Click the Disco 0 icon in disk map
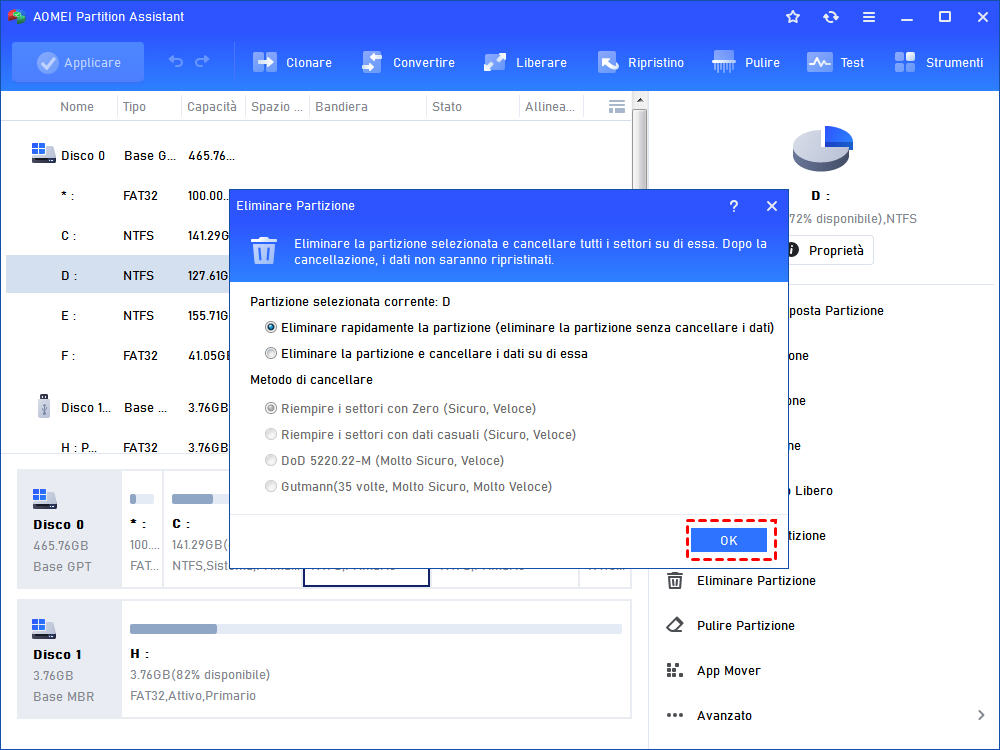1000x750 pixels. [x=45, y=499]
